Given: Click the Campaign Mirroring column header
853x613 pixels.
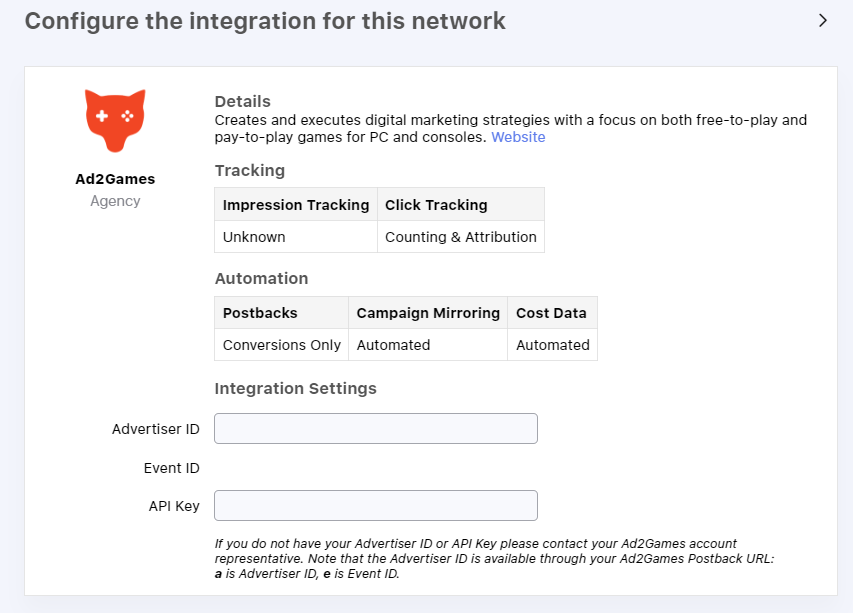Looking at the screenshot, I should pos(428,313).
